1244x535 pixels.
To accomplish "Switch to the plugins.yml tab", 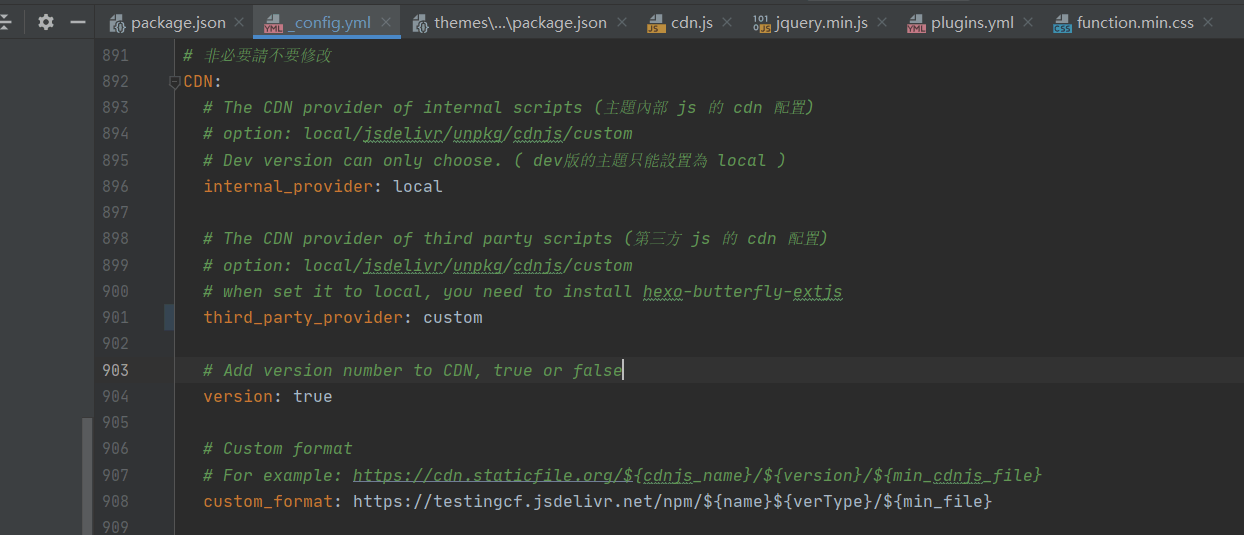I will (x=971, y=23).
